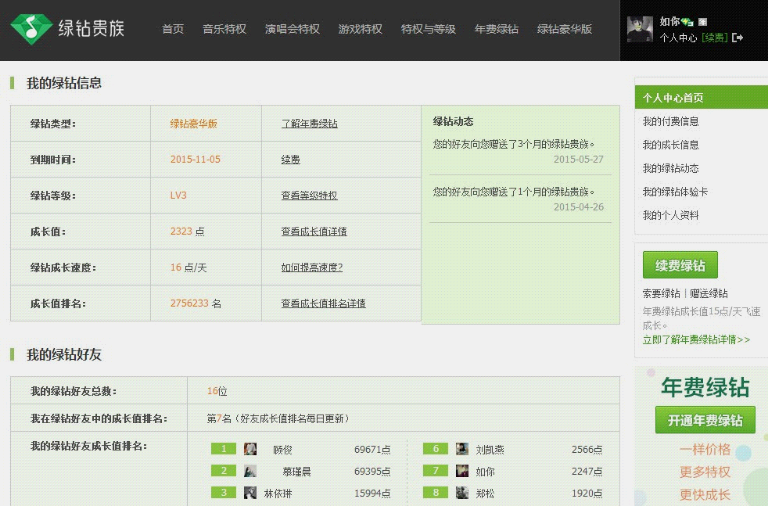The image size is (768, 506).
Task: Open the 音乐特权 navigation item
Action: coord(224,29)
